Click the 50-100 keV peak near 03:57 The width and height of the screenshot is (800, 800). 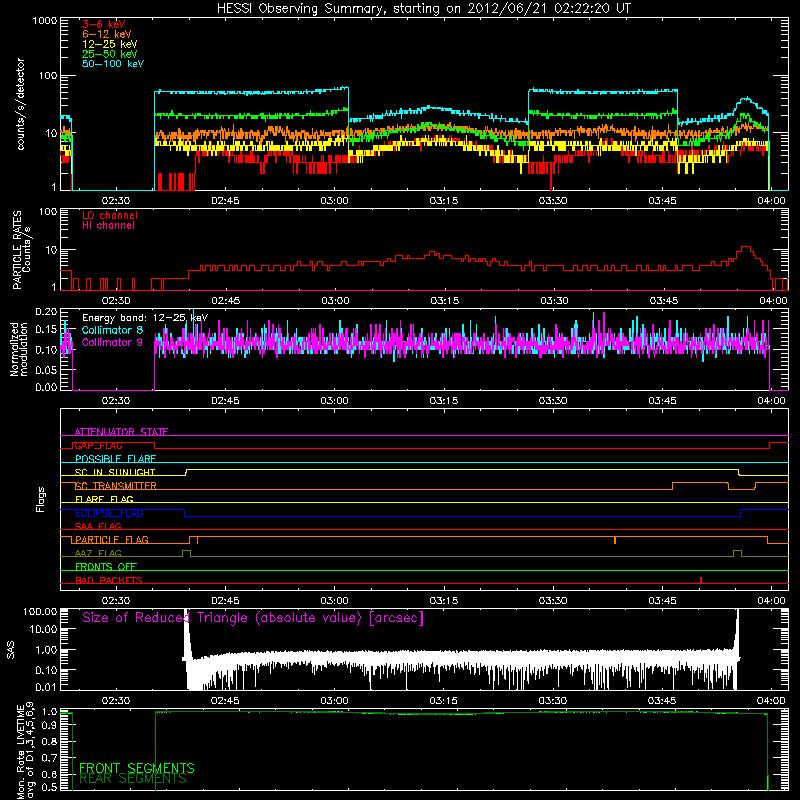tap(746, 98)
